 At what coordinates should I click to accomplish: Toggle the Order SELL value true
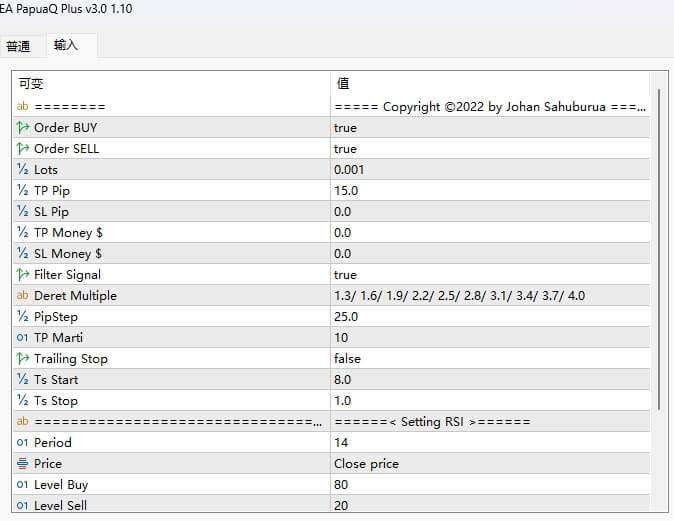coord(490,148)
